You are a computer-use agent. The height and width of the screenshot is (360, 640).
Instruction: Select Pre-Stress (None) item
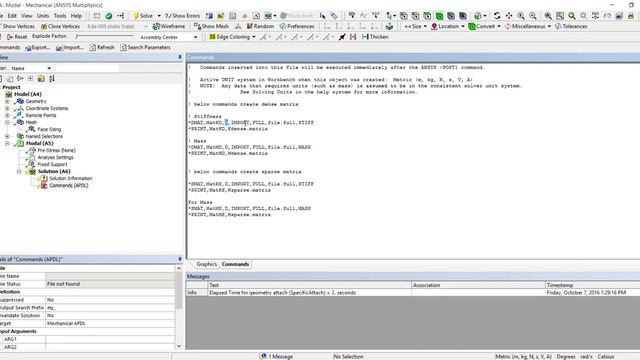(x=56, y=150)
